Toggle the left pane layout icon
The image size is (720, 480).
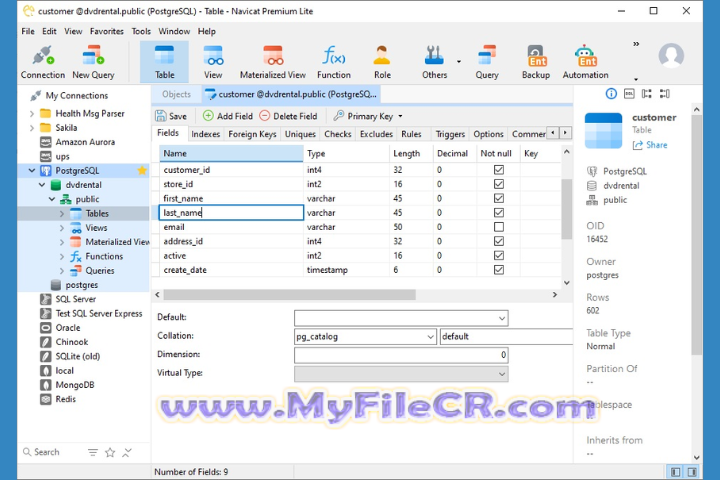[675, 472]
